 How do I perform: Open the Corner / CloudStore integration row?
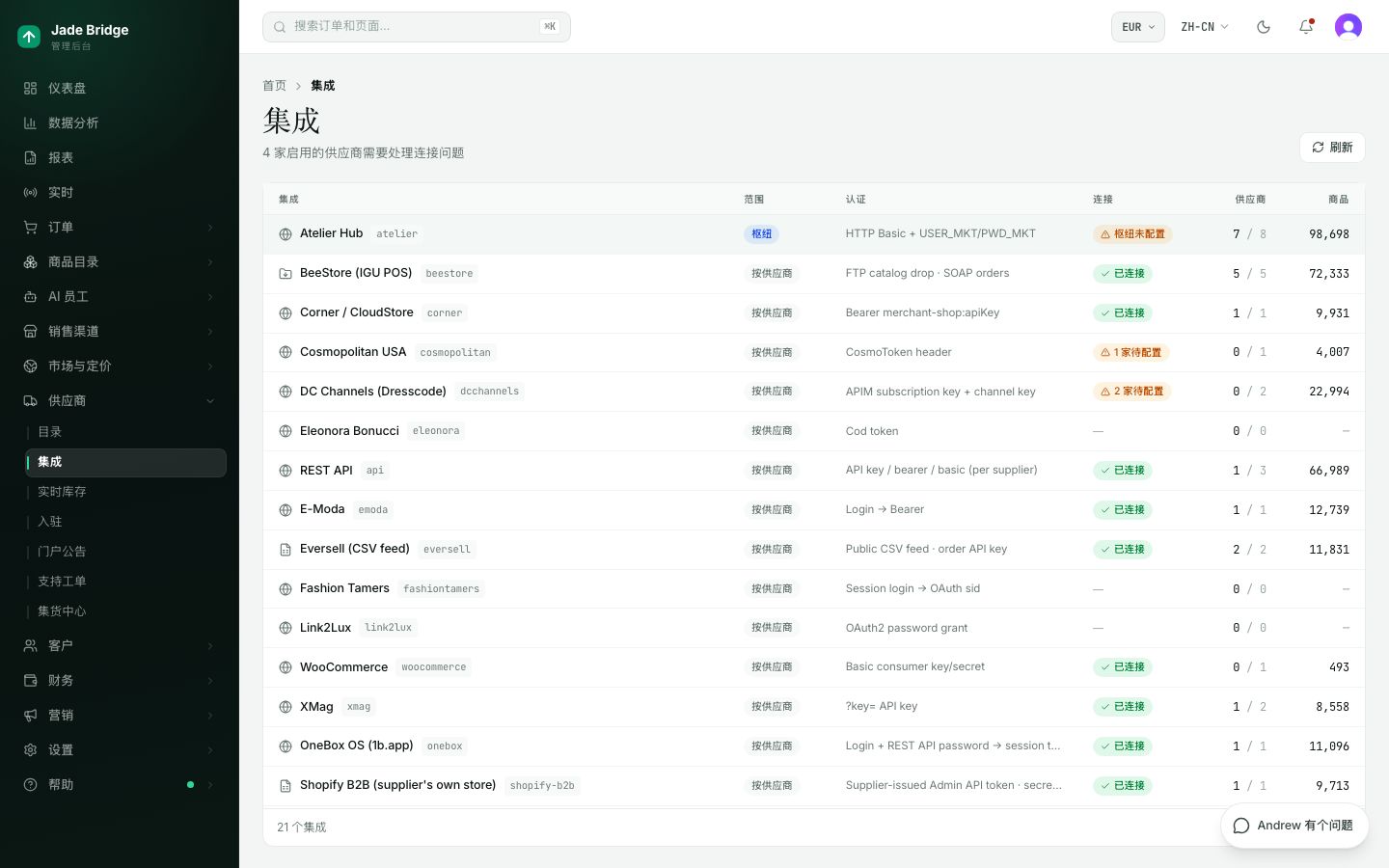(814, 313)
